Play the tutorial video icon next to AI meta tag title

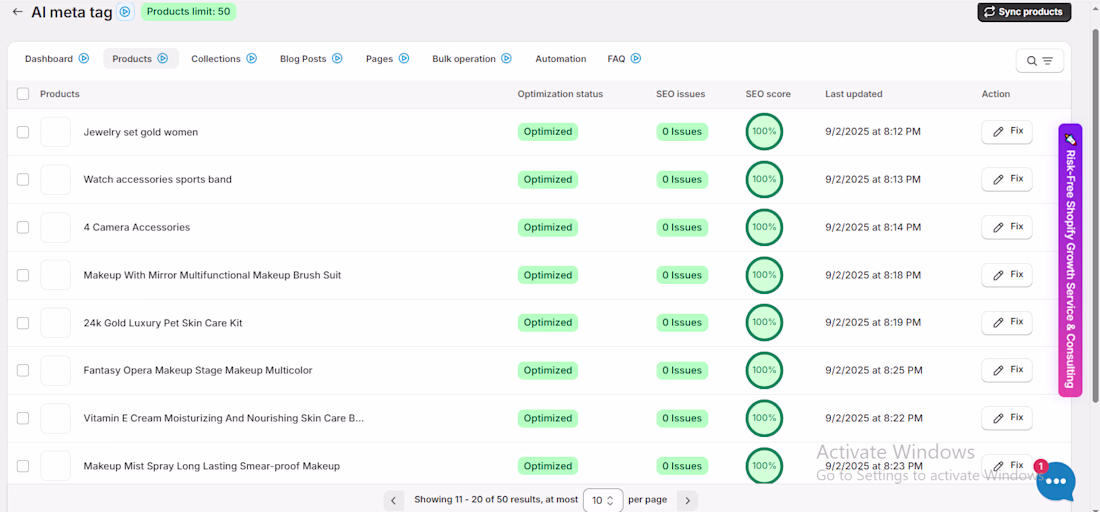(x=125, y=12)
